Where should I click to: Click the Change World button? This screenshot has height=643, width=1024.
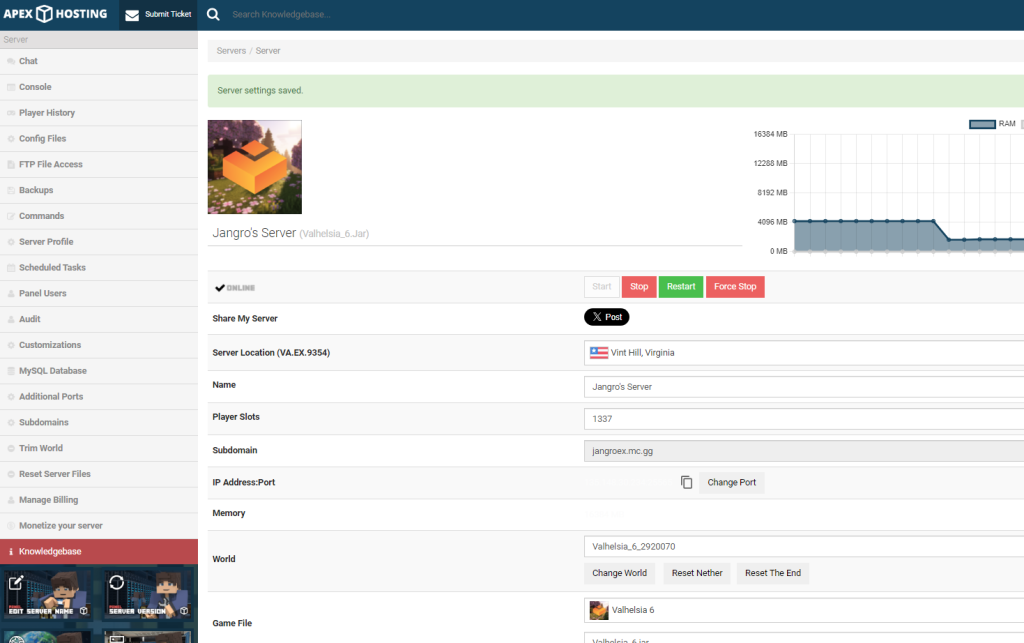point(619,573)
